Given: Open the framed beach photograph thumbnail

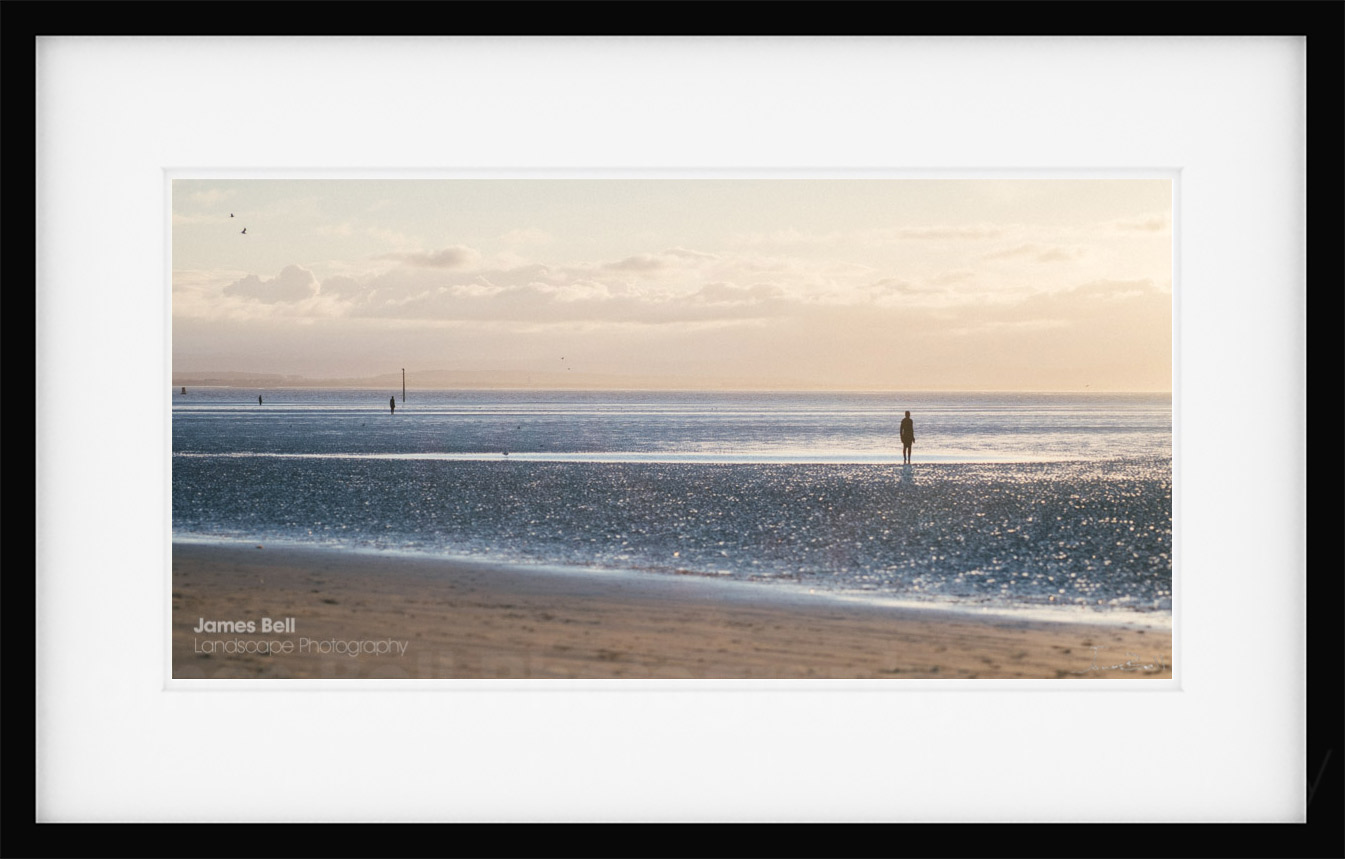Looking at the screenshot, I should pyautogui.click(x=671, y=429).
